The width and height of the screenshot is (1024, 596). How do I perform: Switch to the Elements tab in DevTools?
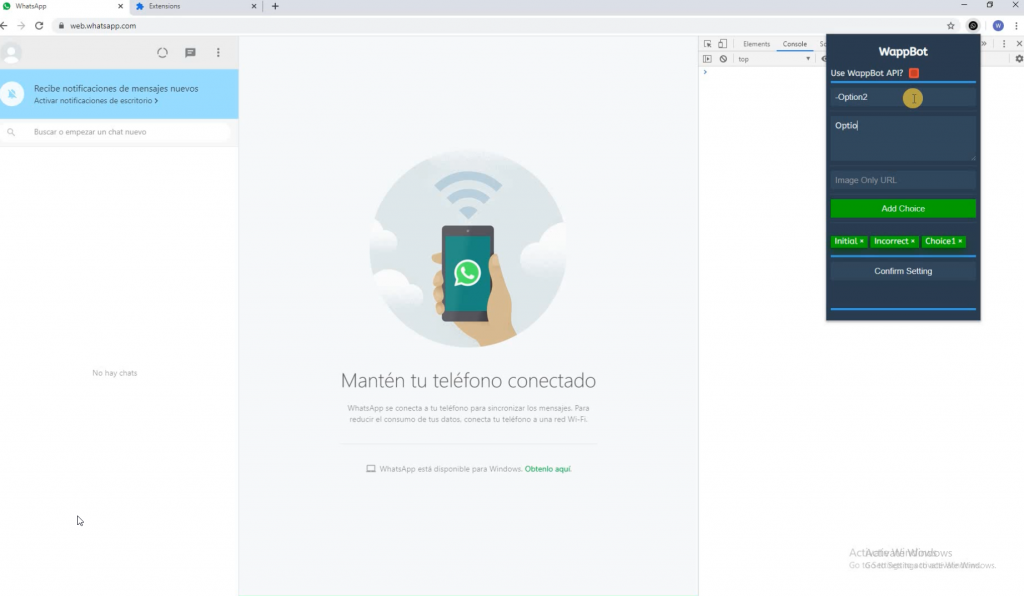point(755,43)
